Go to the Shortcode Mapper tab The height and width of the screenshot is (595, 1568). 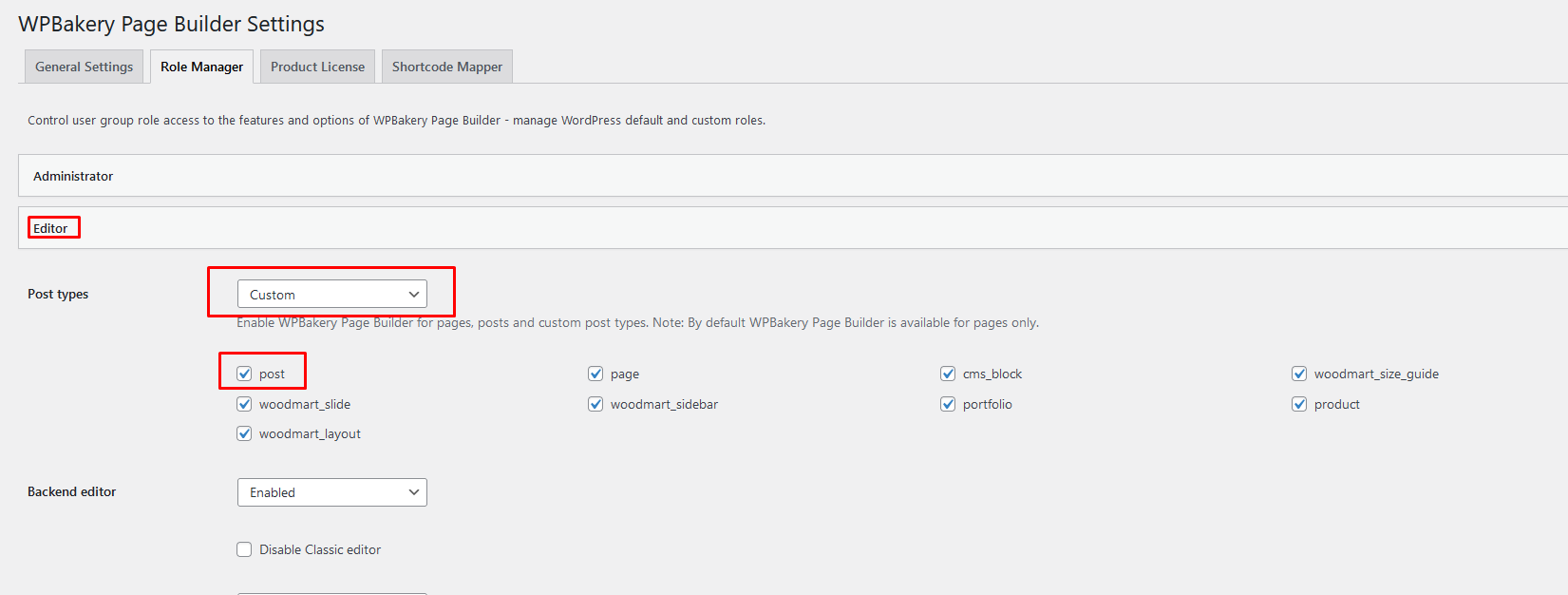click(447, 67)
